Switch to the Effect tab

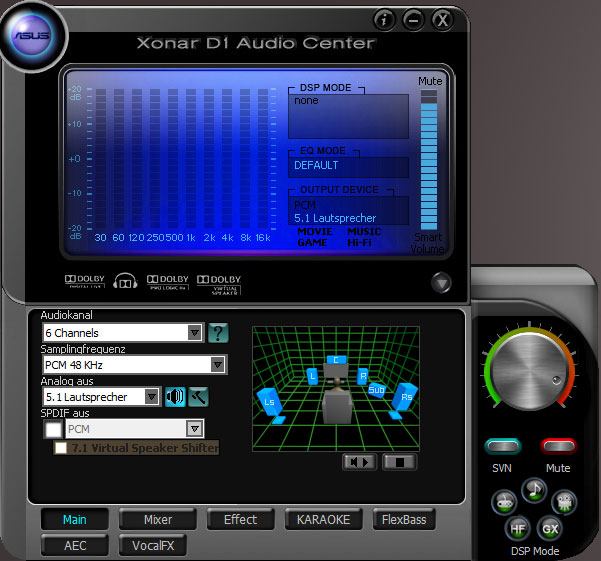point(241,519)
